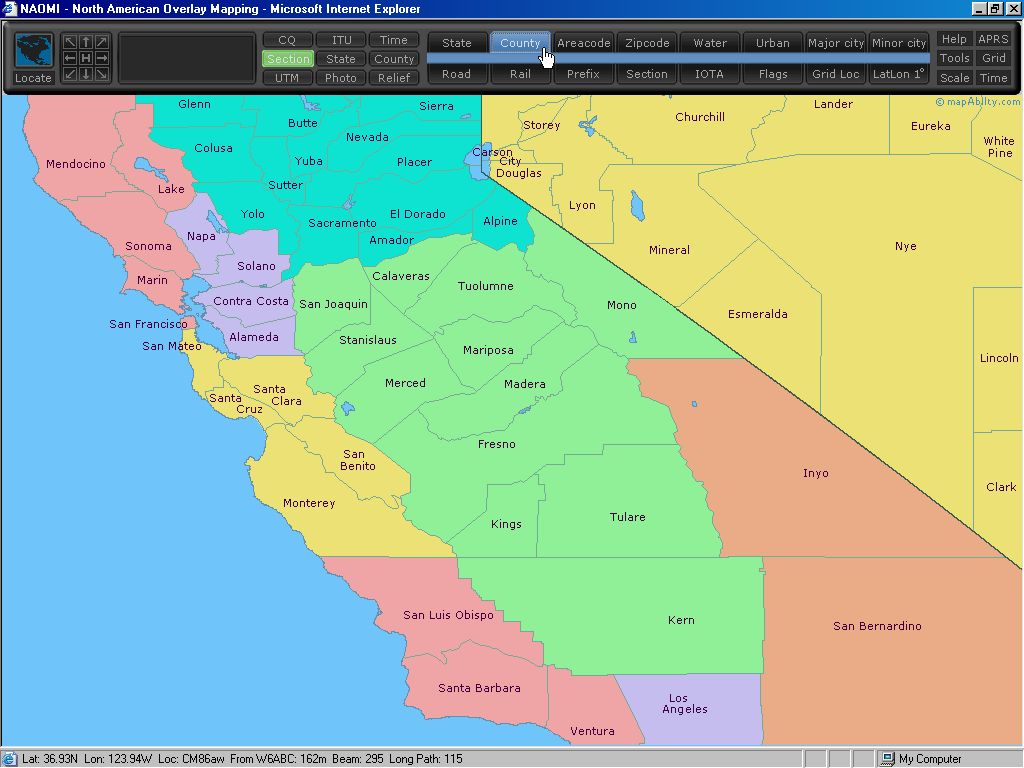Enable the LatLon 1° overlay
This screenshot has width=1024, height=768.
899,74
